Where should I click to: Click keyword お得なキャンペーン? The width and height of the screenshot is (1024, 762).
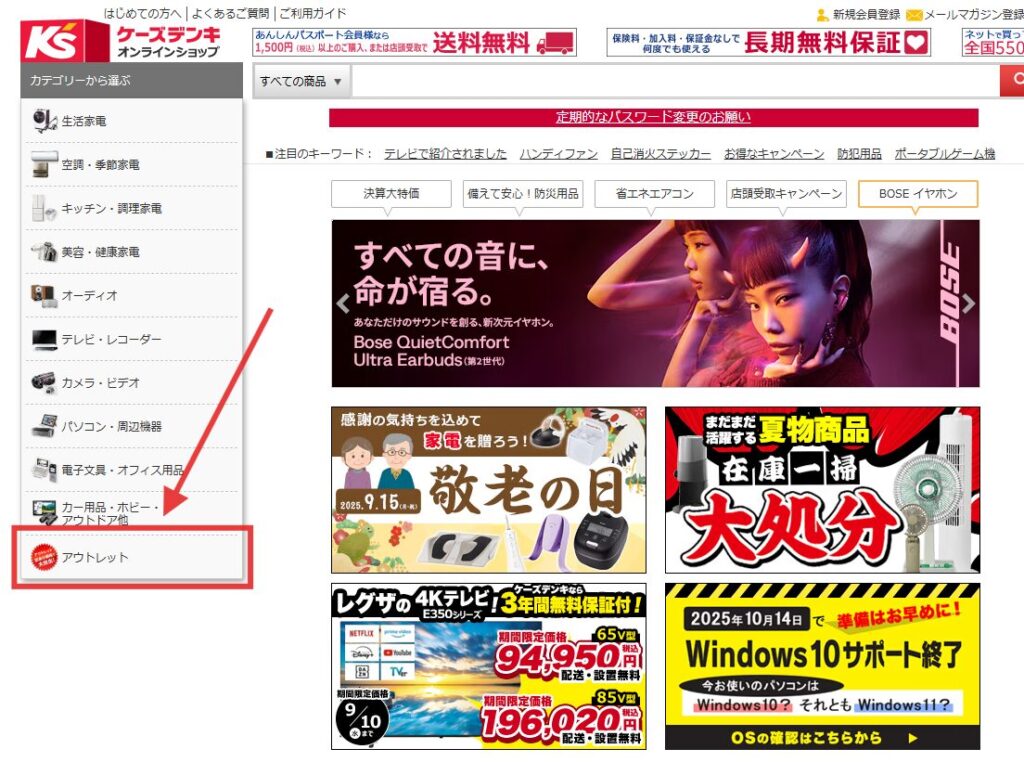pyautogui.click(x=774, y=153)
